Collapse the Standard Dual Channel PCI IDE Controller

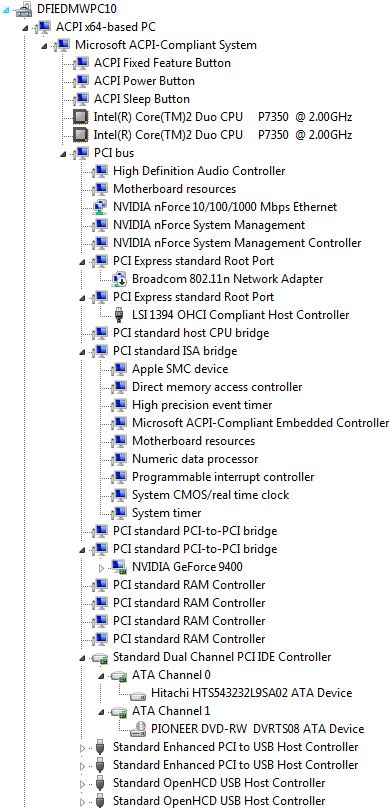pyautogui.click(x=82, y=658)
